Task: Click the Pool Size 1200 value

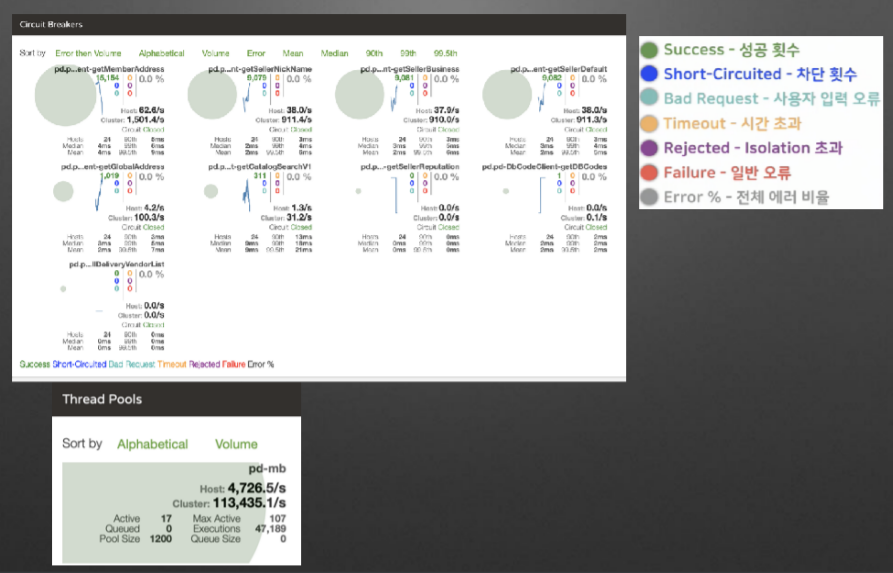Action: 161,539
